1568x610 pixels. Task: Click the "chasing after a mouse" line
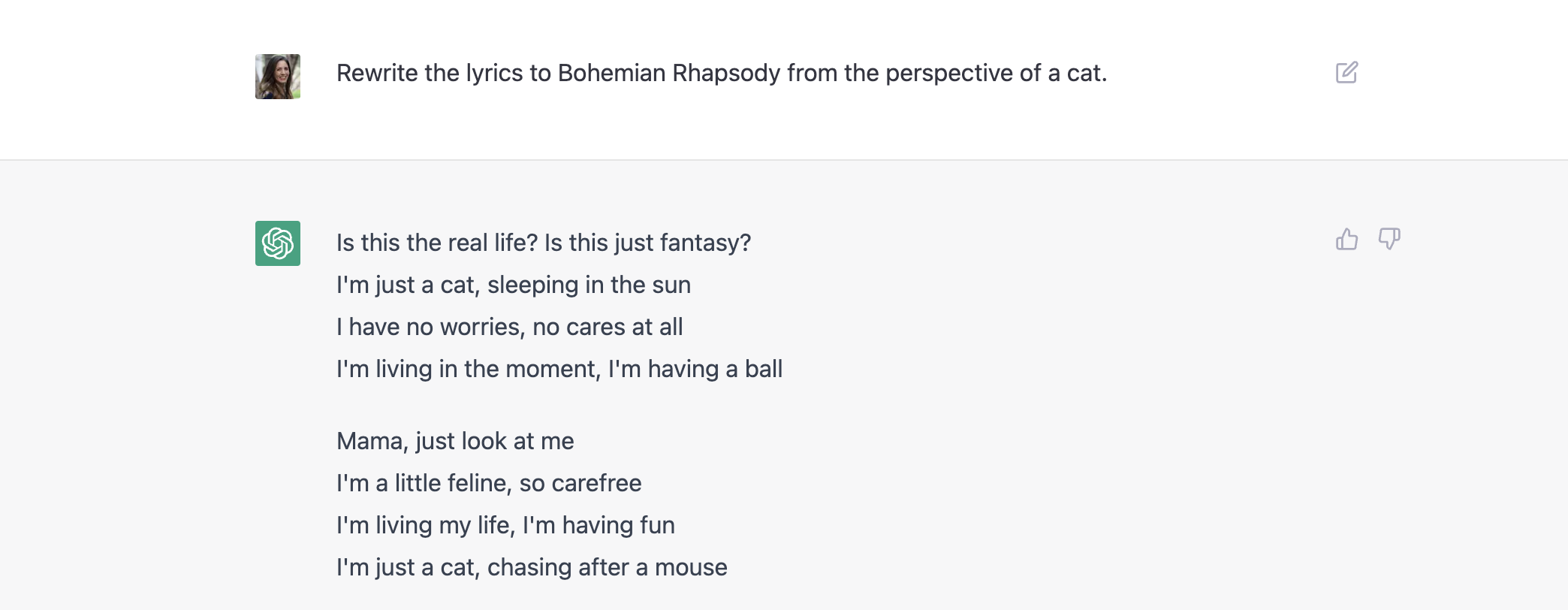coord(532,568)
